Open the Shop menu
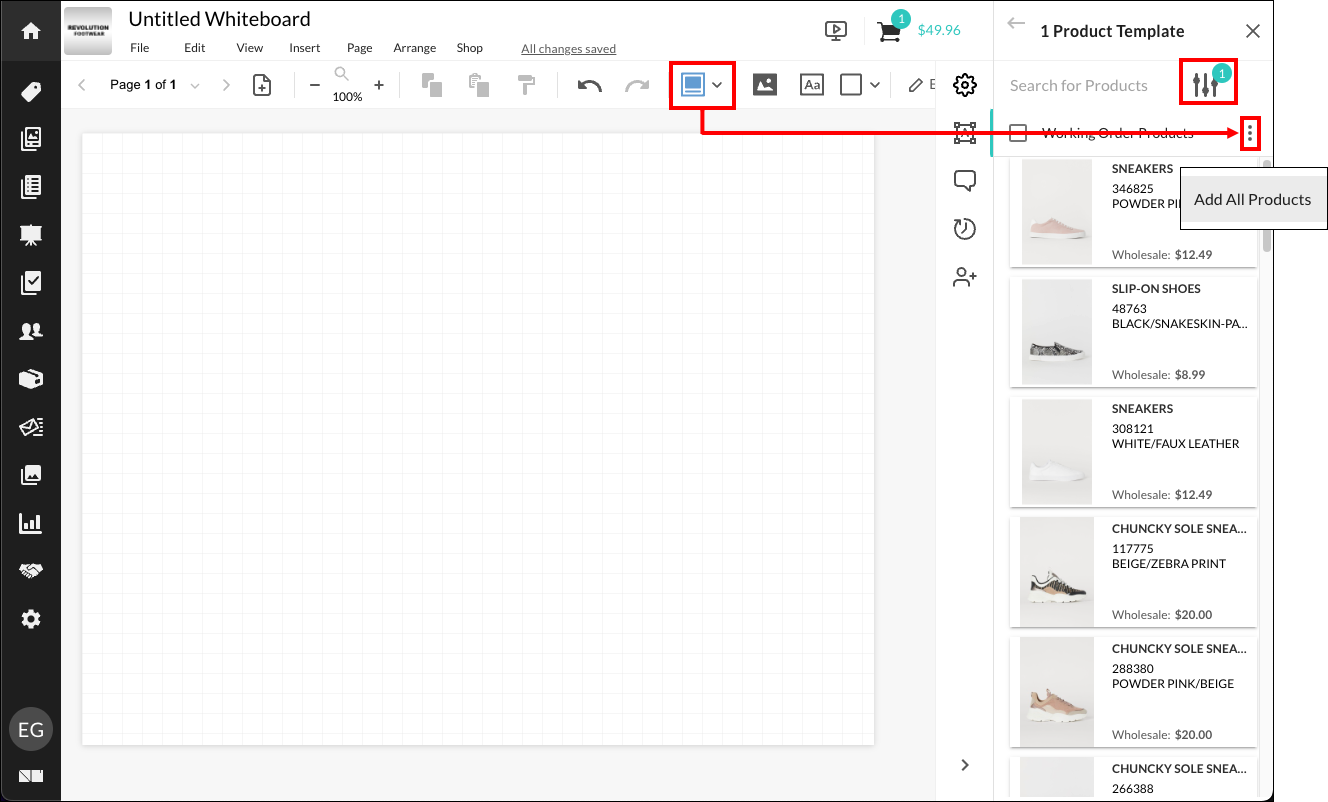Screen dimensions: 1328x802 pos(470,48)
